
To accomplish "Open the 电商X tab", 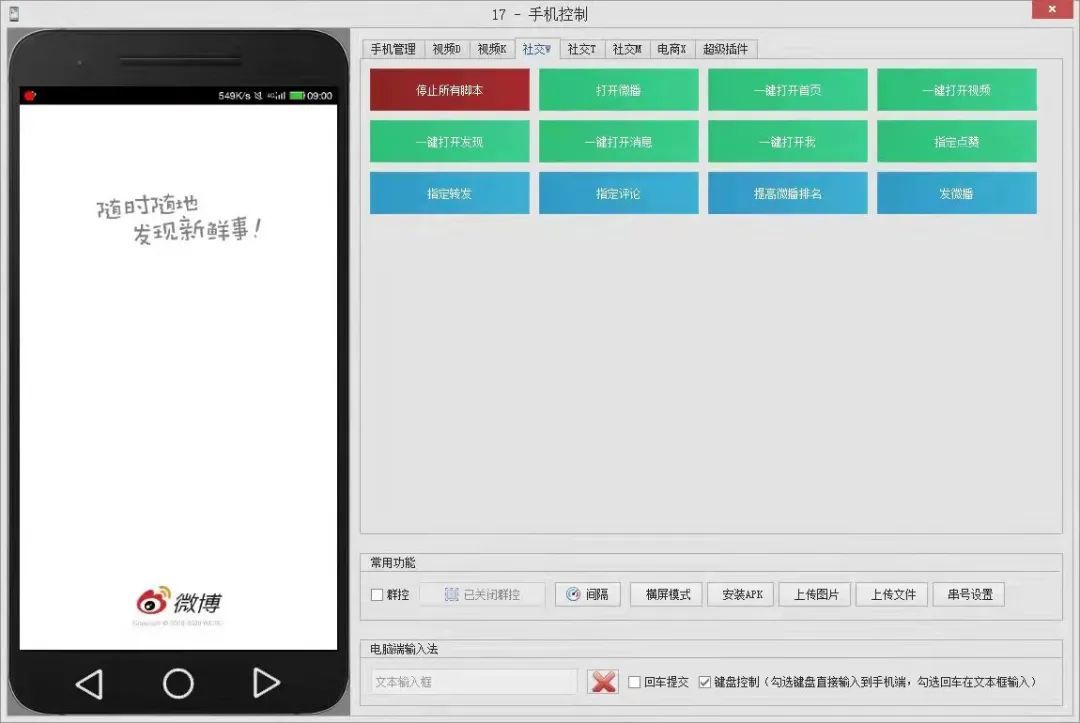I will 672,49.
